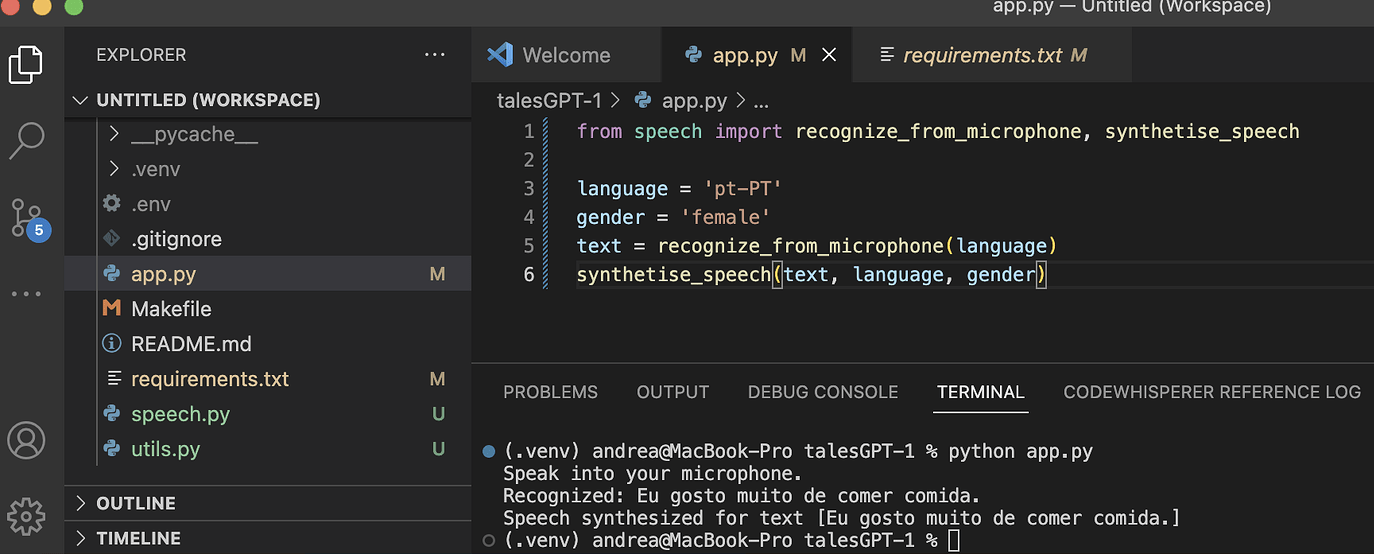The image size is (1374, 554).
Task: Open the CODEWHISPERER REFERENCE LOG tab
Action: coord(1212,392)
